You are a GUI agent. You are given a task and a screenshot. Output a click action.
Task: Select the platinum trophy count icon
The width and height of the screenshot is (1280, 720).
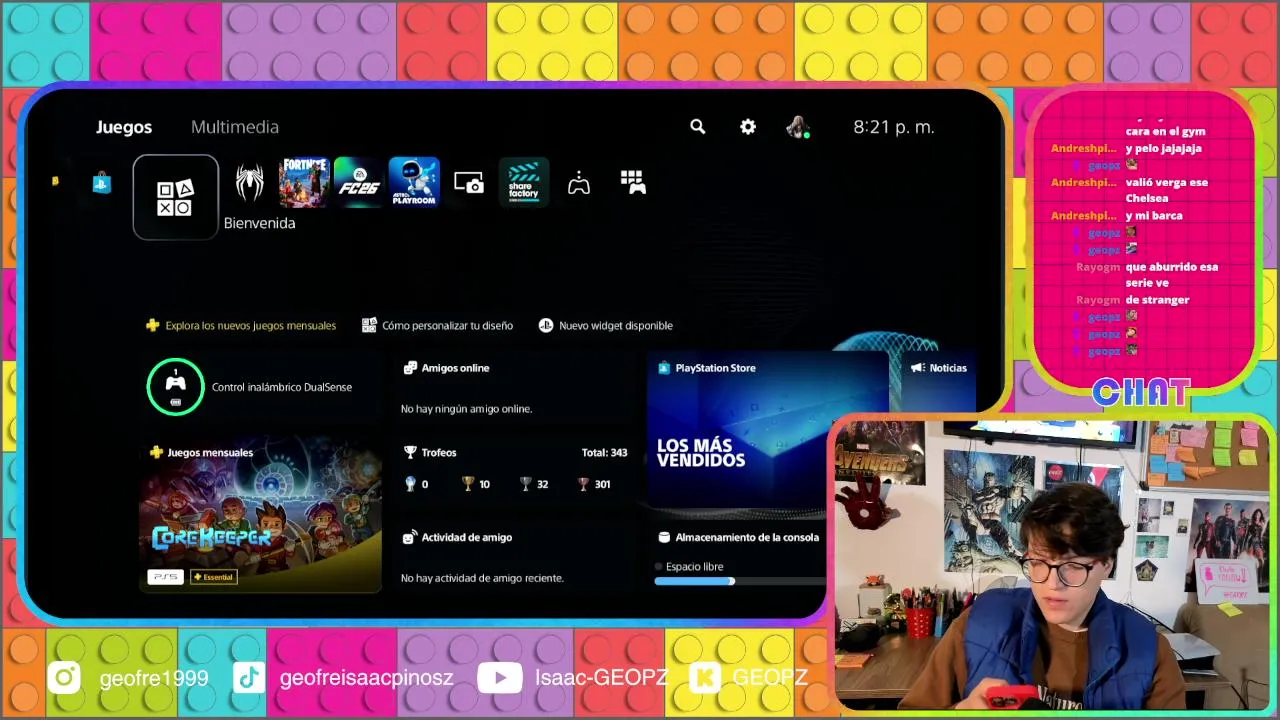pyautogui.click(x=409, y=484)
